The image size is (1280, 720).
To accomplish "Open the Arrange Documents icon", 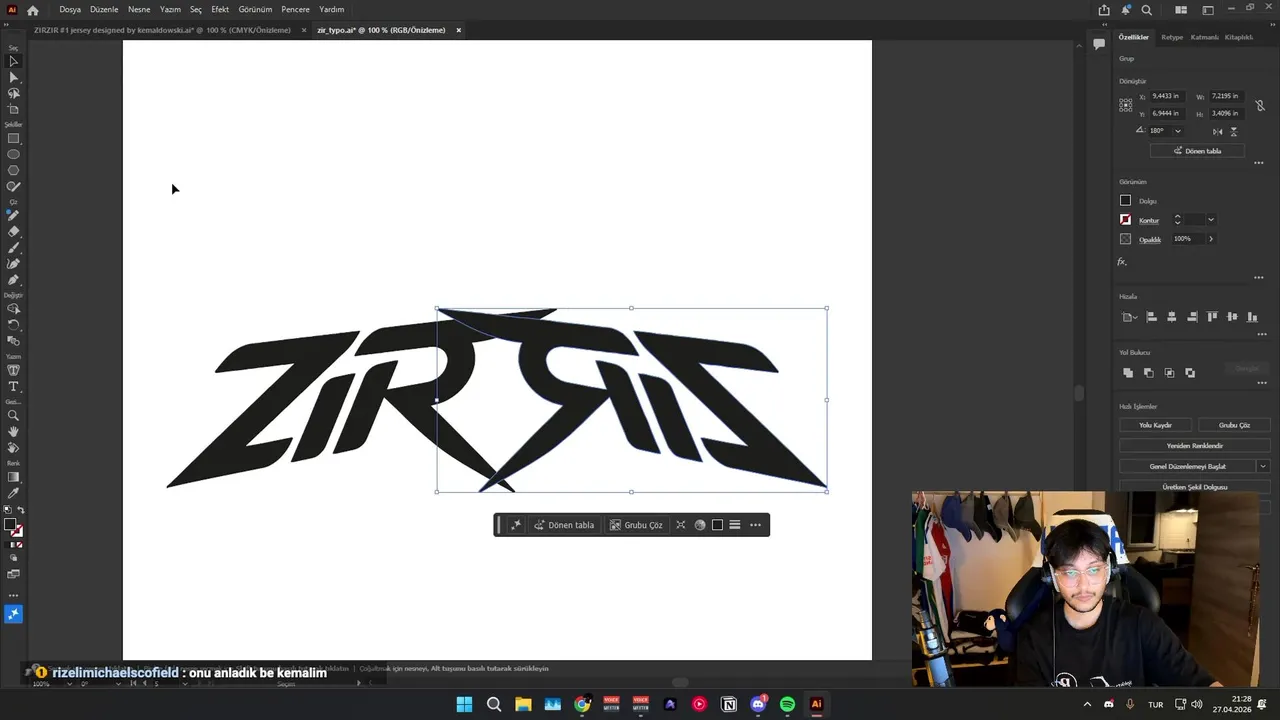I will 1181,10.
